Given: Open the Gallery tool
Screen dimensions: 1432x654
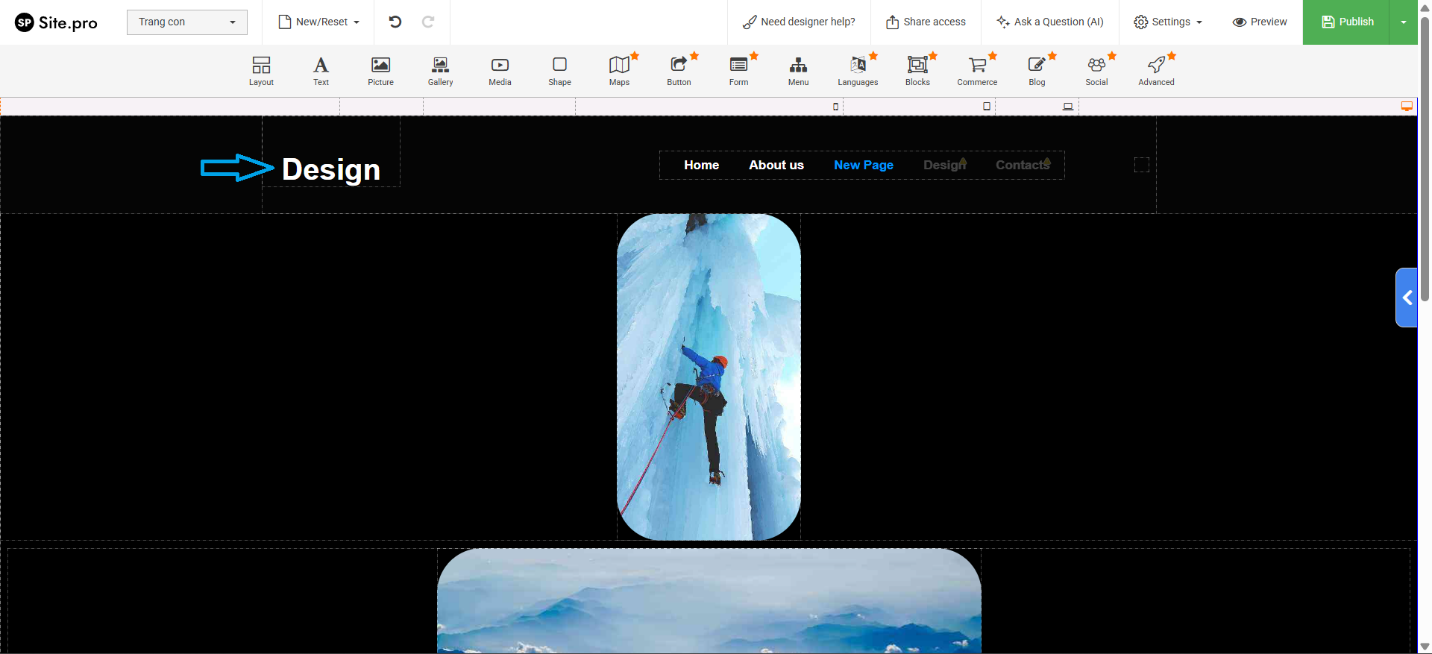Looking at the screenshot, I should click(x=440, y=66).
